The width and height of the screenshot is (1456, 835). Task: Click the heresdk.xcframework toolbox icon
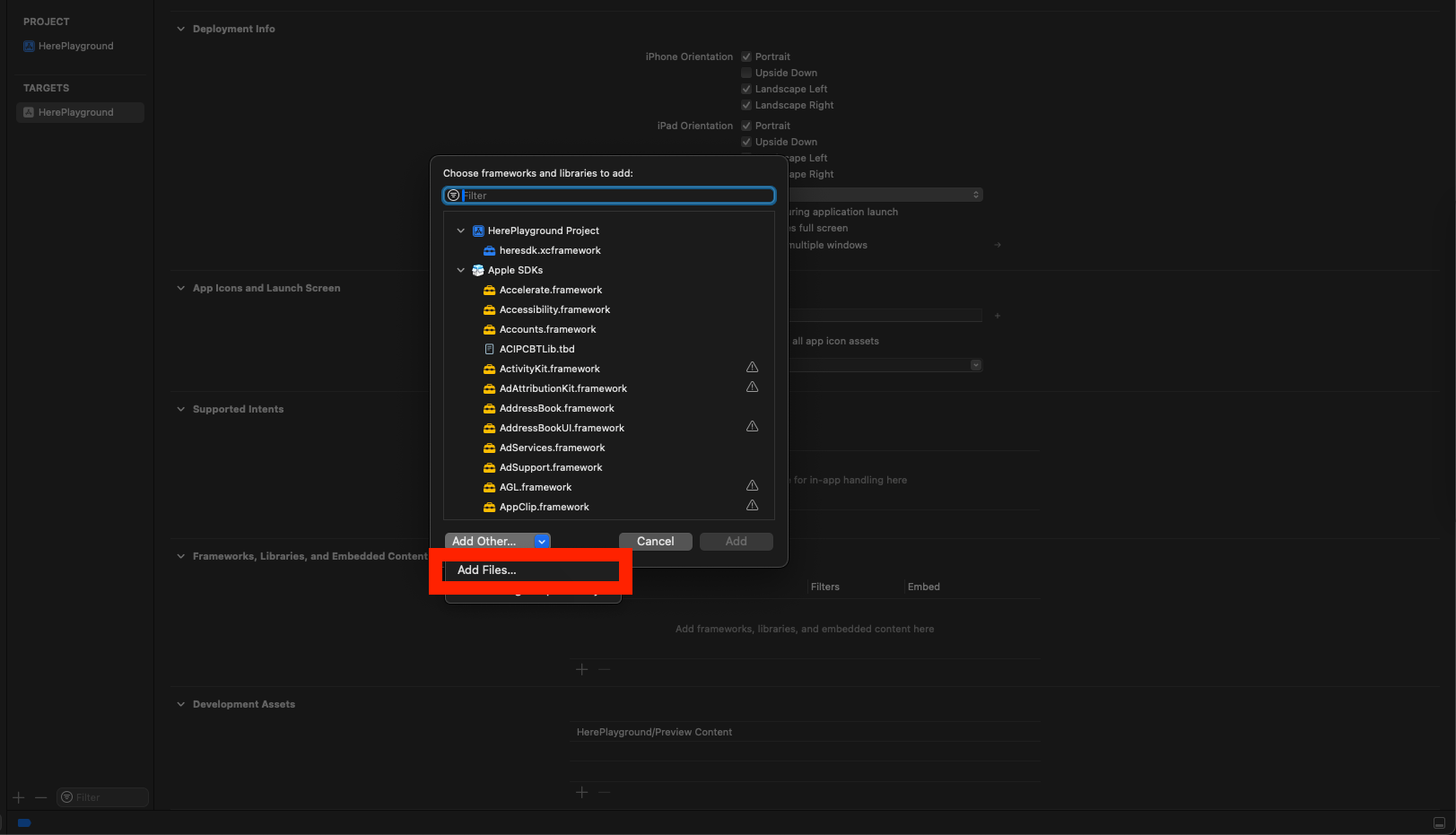(x=489, y=250)
